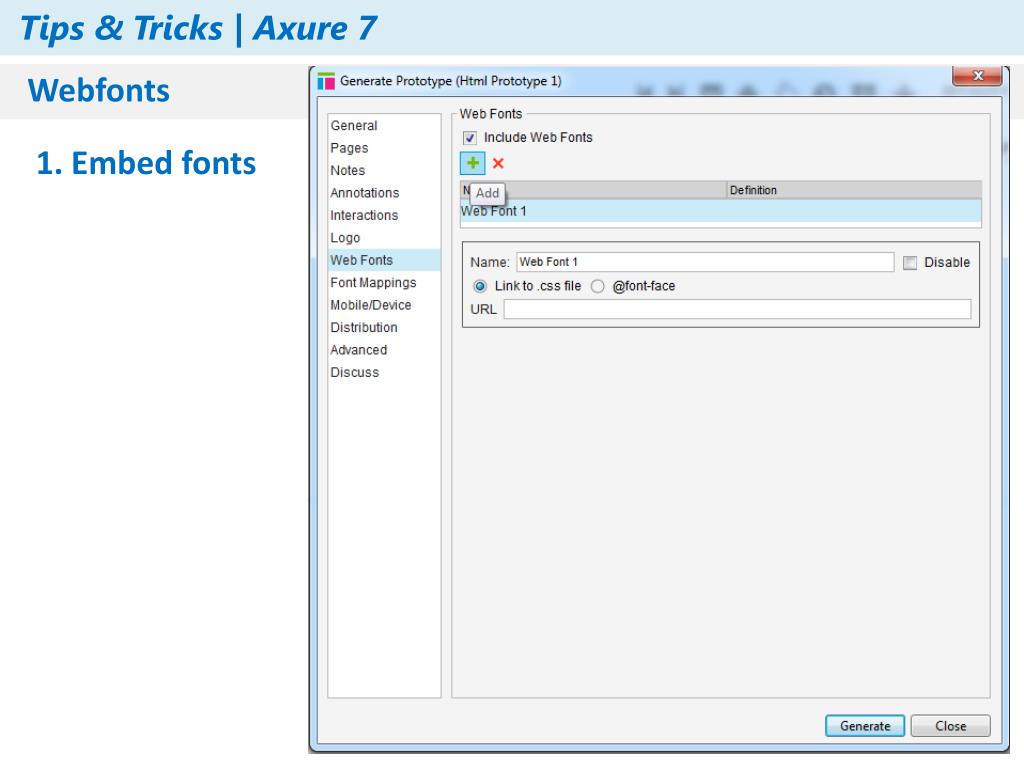This screenshot has height=768, width=1024.
Task: Select the @font-face radio button
Action: (598, 286)
